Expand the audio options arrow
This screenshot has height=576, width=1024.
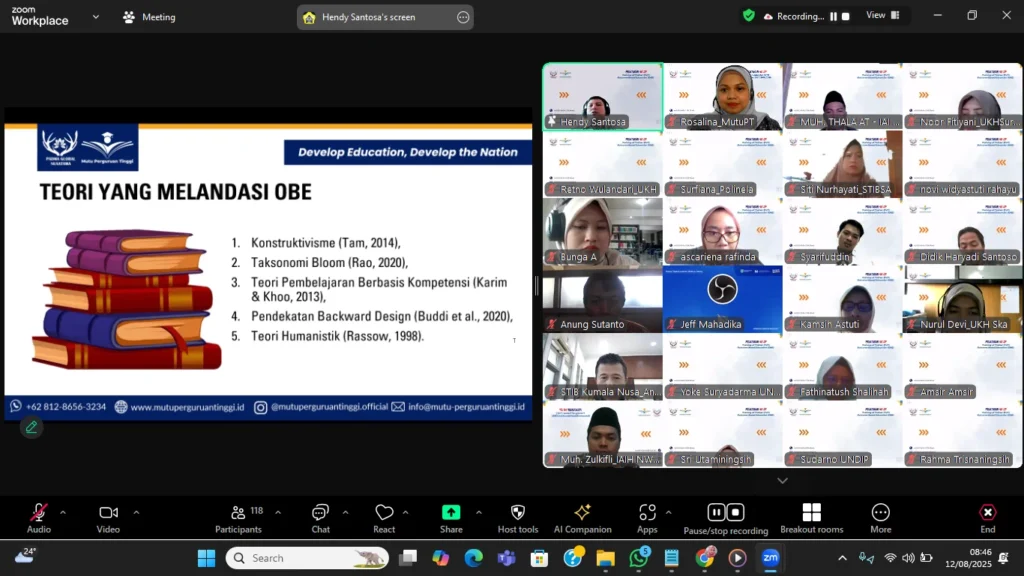point(63,512)
